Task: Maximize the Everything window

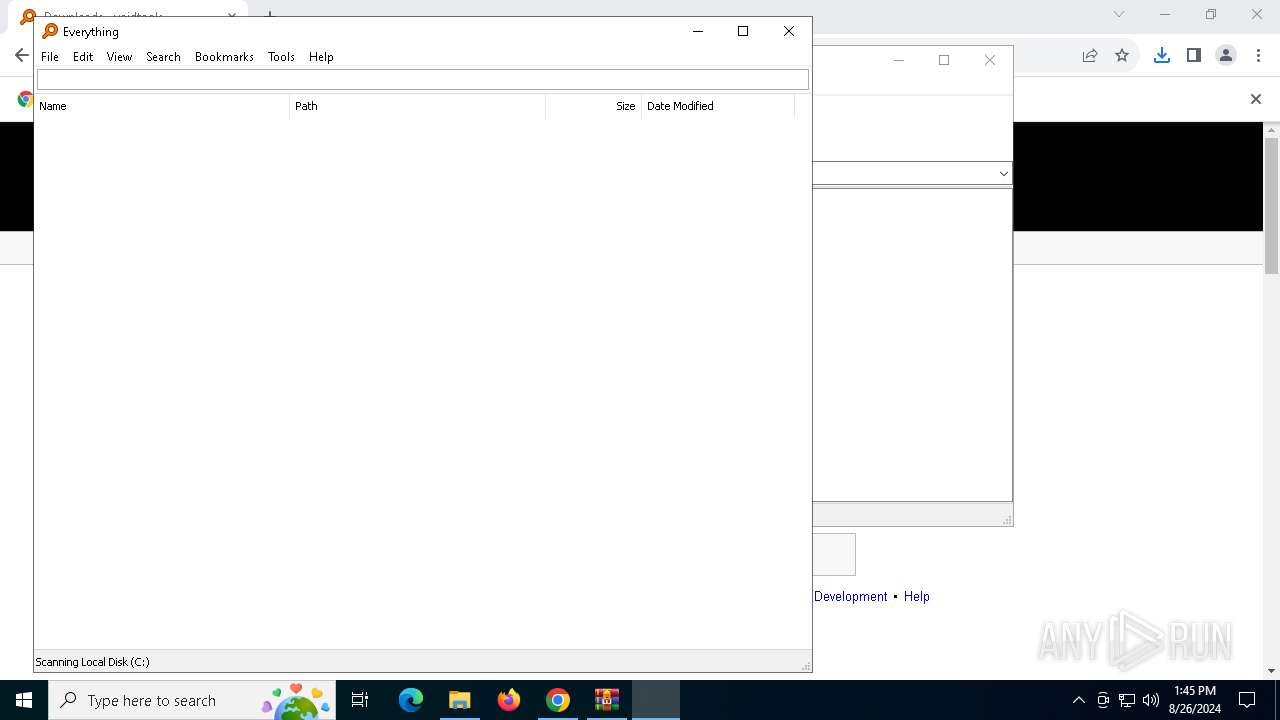Action: click(x=743, y=31)
